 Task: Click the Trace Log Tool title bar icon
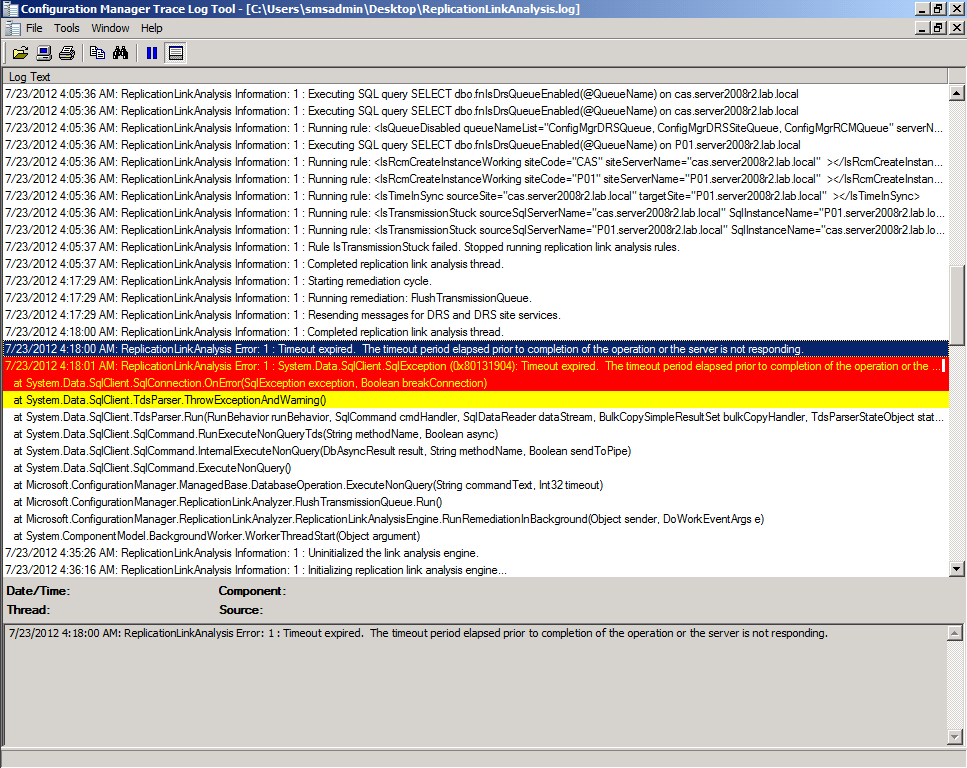[10, 9]
